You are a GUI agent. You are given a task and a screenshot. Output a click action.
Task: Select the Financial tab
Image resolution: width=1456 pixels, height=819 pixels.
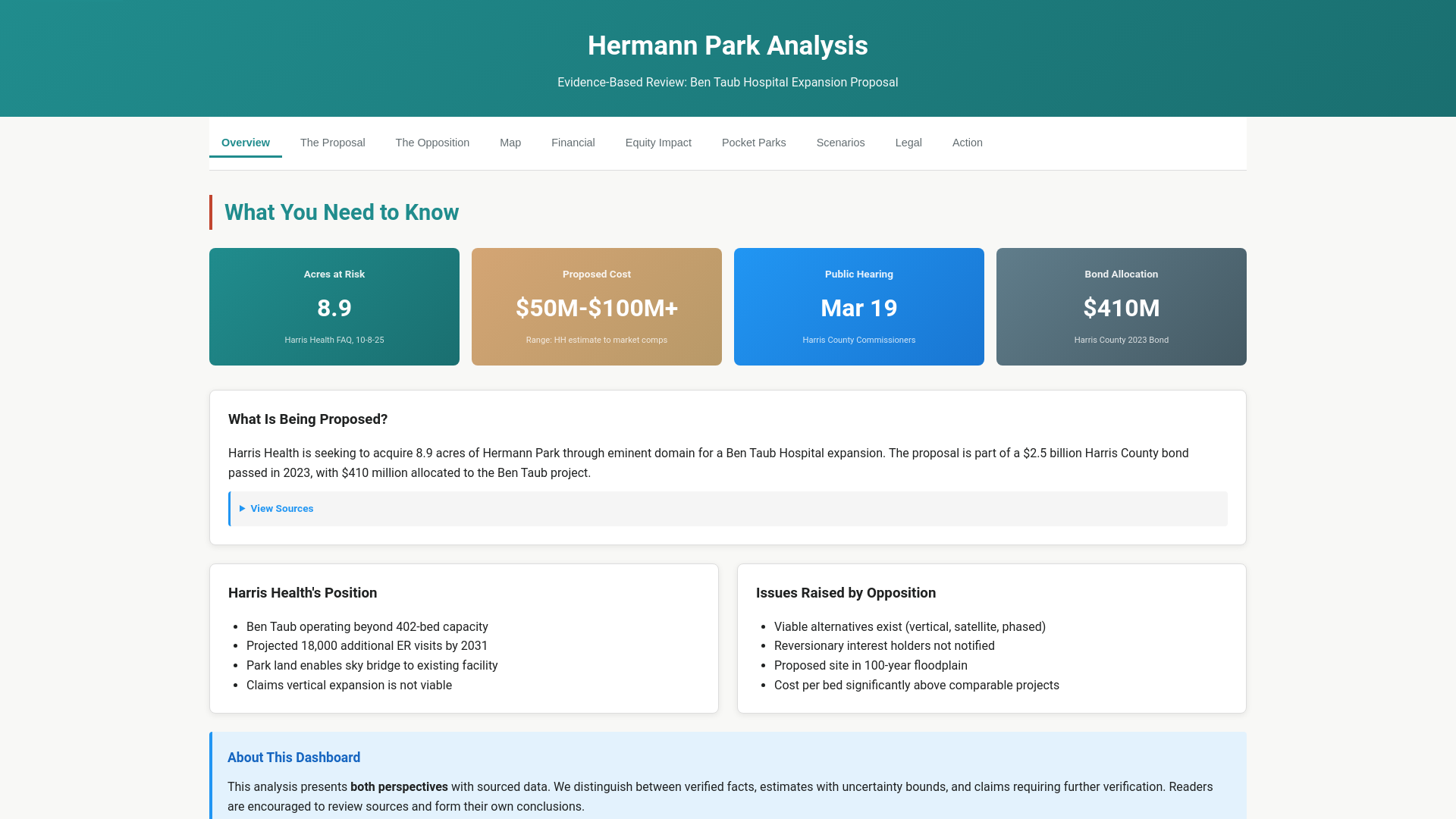pyautogui.click(x=573, y=143)
